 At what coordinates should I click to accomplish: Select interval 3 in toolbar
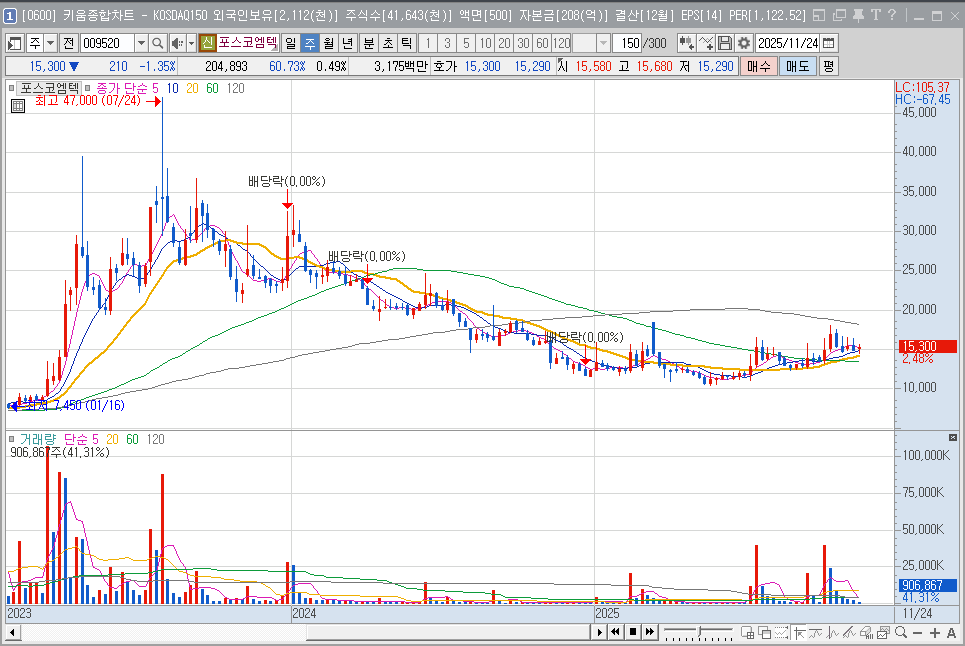[x=447, y=43]
